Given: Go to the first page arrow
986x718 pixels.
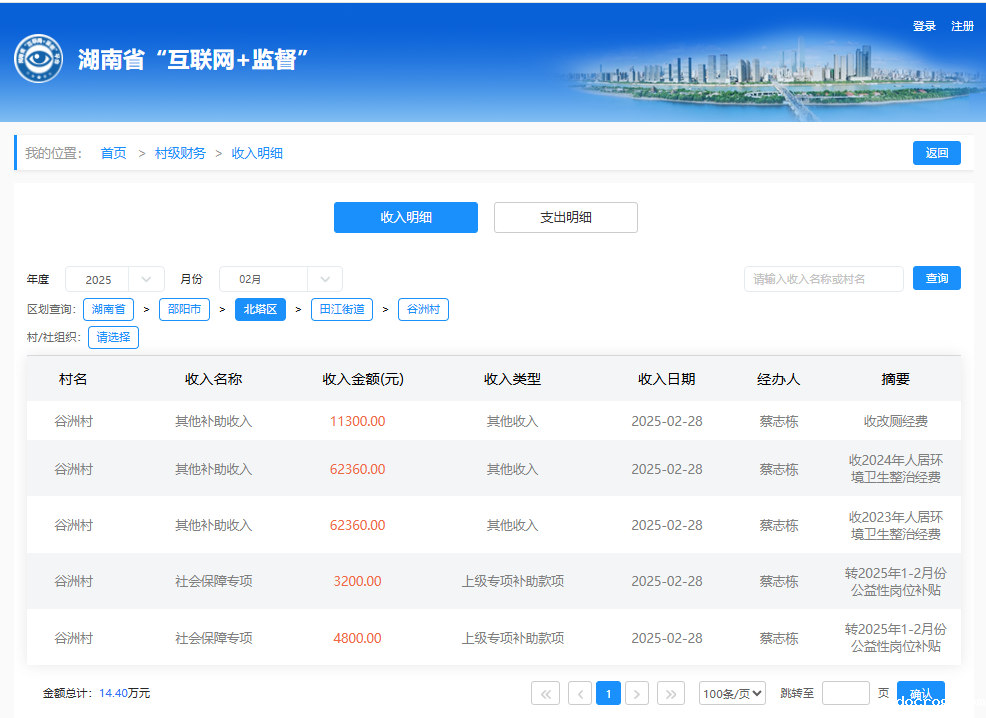Looking at the screenshot, I should click(545, 693).
